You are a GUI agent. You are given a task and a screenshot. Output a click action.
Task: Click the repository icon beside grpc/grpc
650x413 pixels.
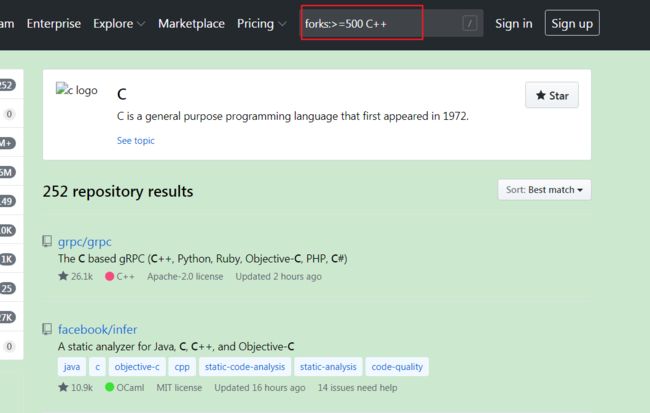coord(47,241)
